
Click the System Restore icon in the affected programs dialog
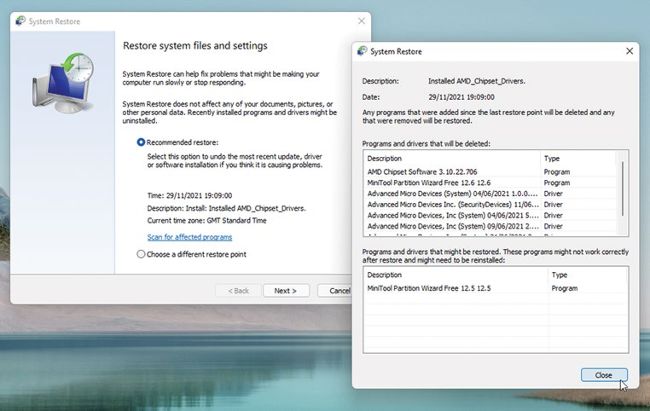[x=362, y=51]
